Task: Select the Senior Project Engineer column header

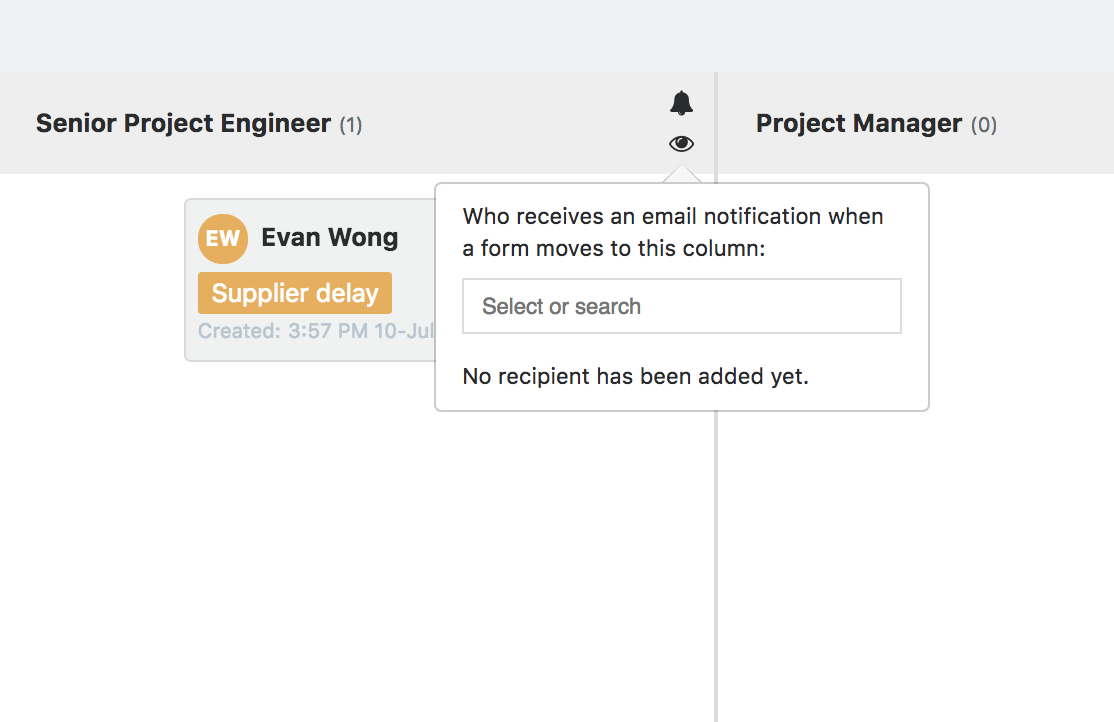Action: 183,124
